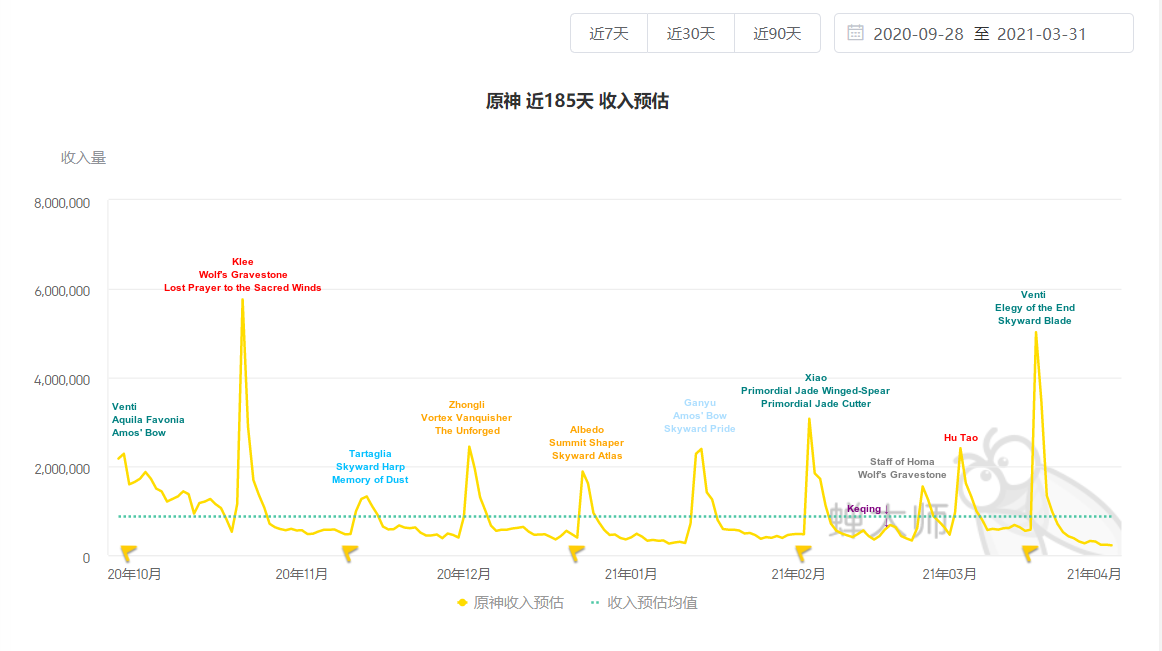Click the Memory of Dust label
This screenshot has height=651, width=1162.
(370, 480)
